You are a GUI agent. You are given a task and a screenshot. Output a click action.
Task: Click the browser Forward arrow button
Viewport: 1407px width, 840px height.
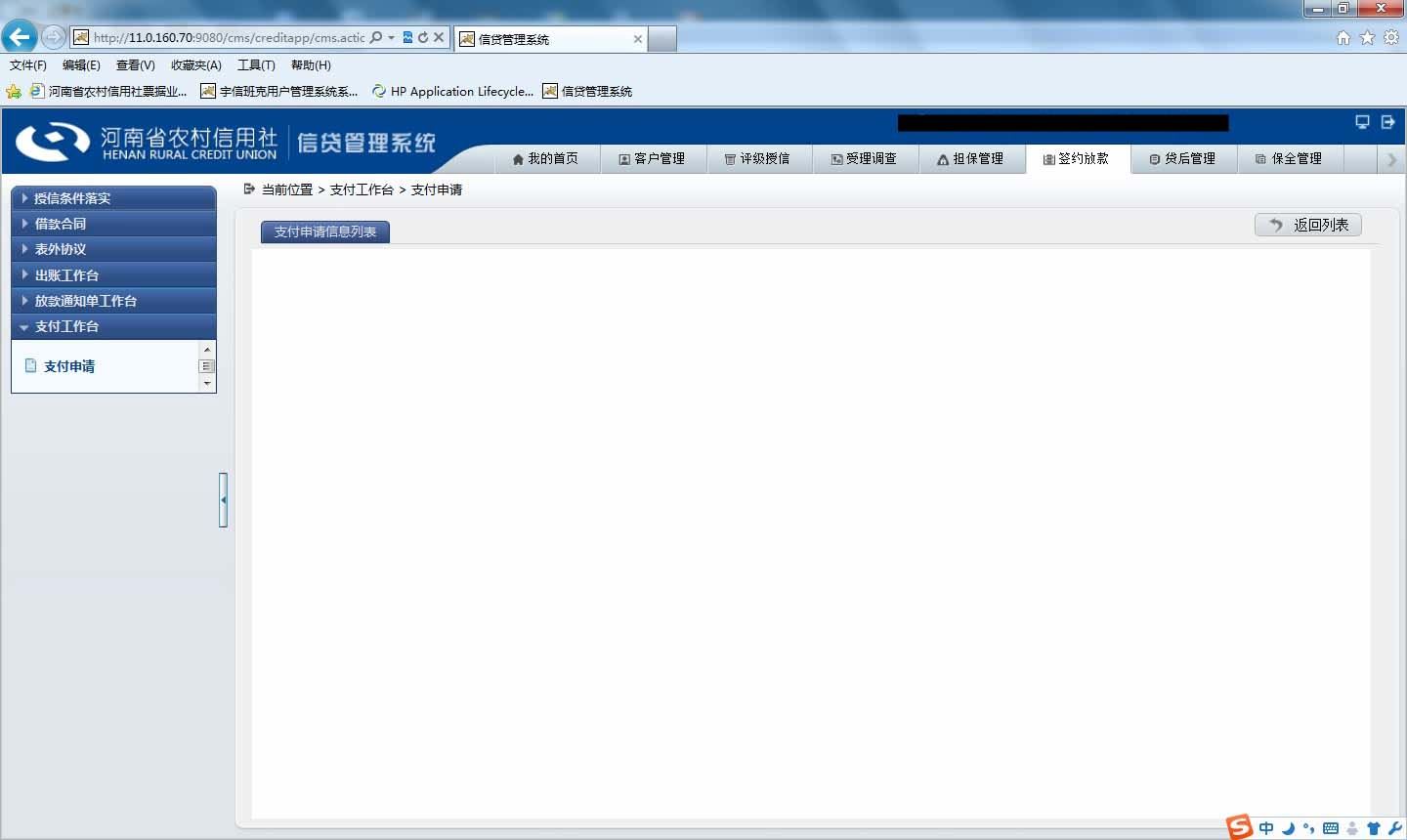[54, 37]
